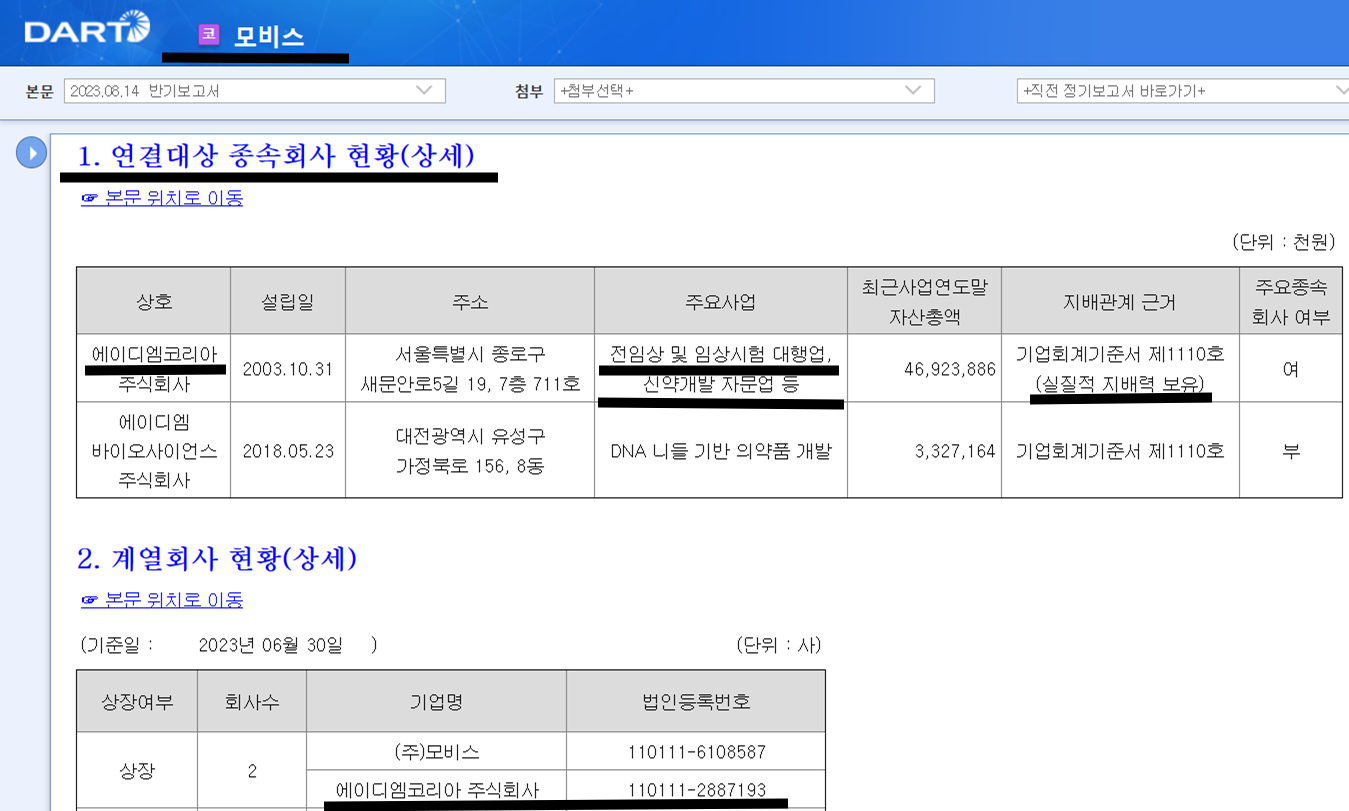Click corporate registration number 110111-6108587
Image resolution: width=1349 pixels, height=811 pixels.
pyautogui.click(x=696, y=751)
